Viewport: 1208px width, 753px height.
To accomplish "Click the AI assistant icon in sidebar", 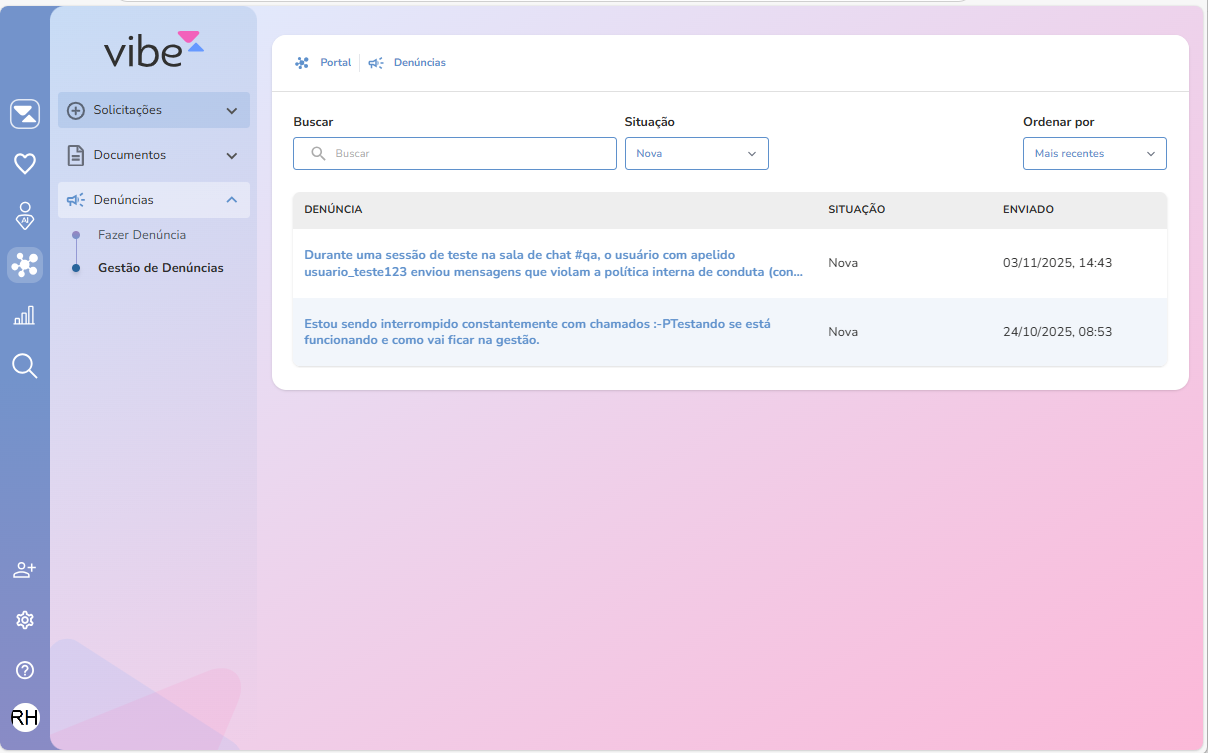I will coord(25,214).
